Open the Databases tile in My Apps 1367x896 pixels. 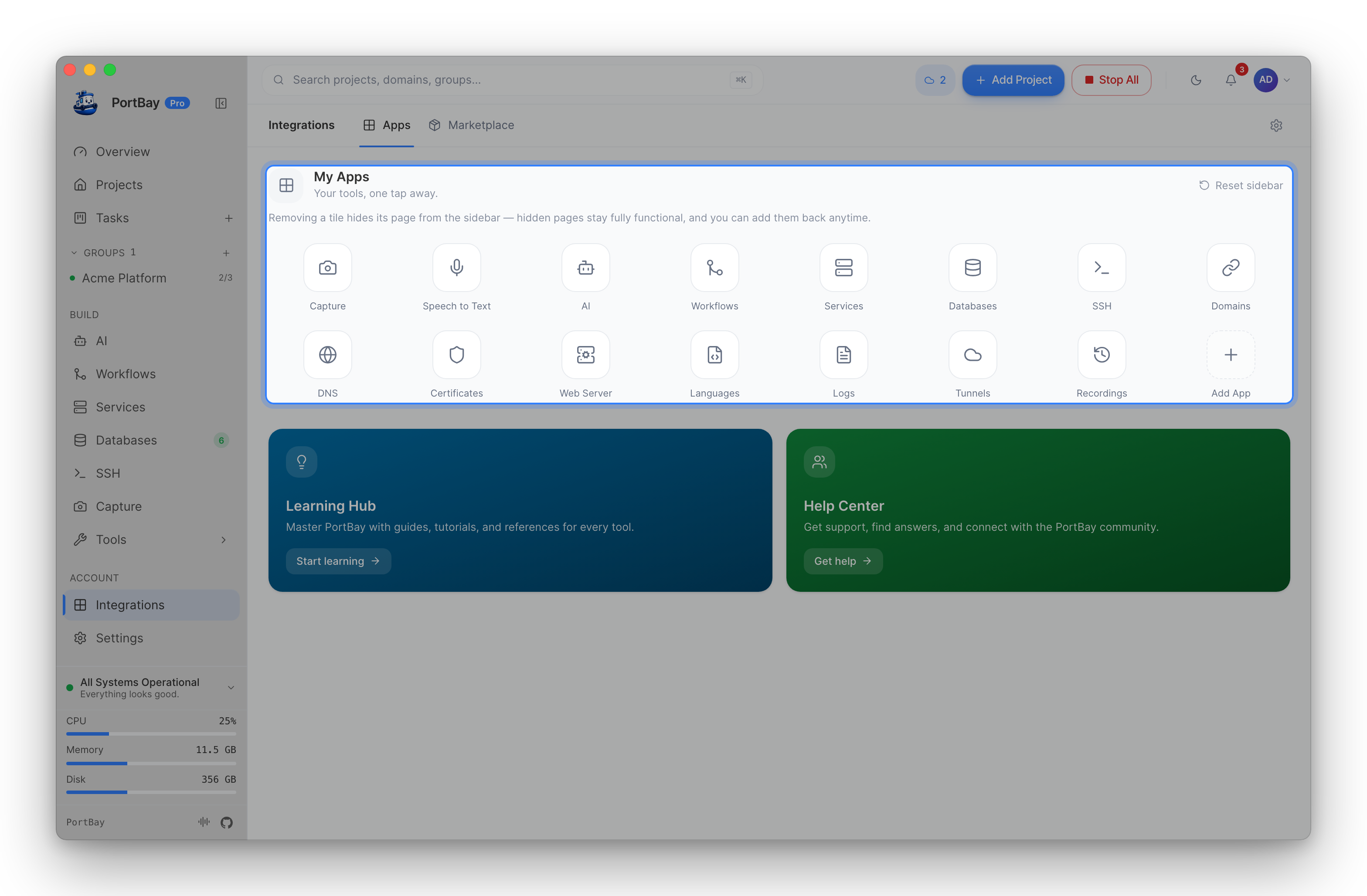(973, 268)
